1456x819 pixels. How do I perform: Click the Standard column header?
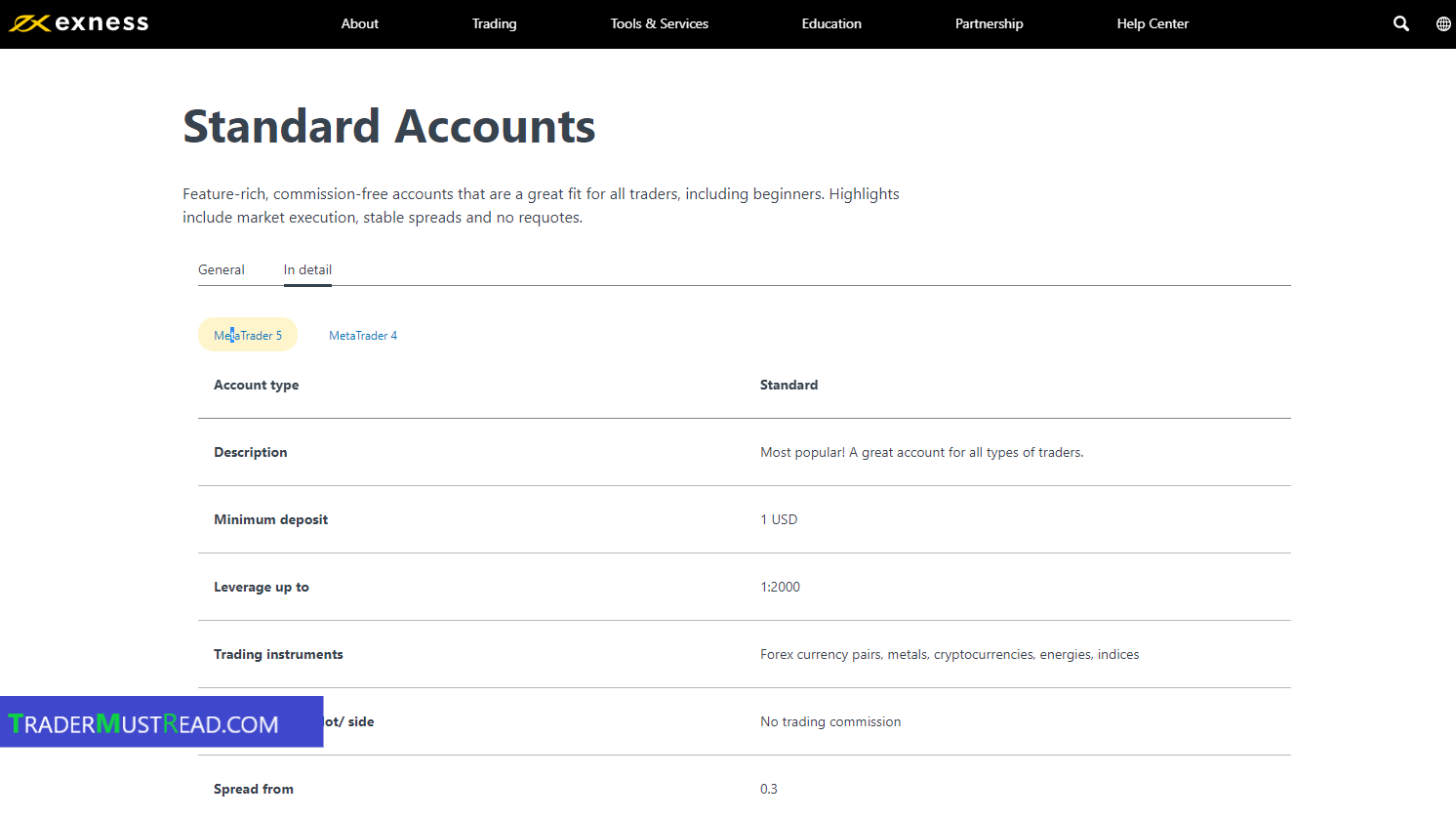(x=789, y=385)
